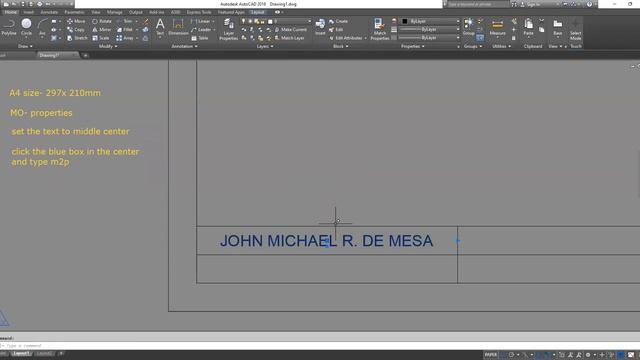Switch to the Layout2 tab at bottom
Screen dimensions: 640x360
(x=44, y=353)
